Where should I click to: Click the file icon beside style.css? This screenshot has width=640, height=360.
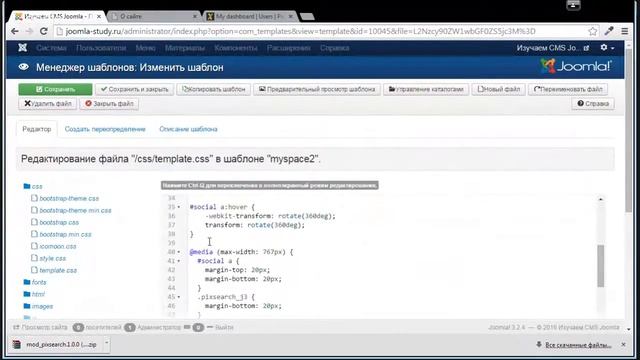(34, 258)
